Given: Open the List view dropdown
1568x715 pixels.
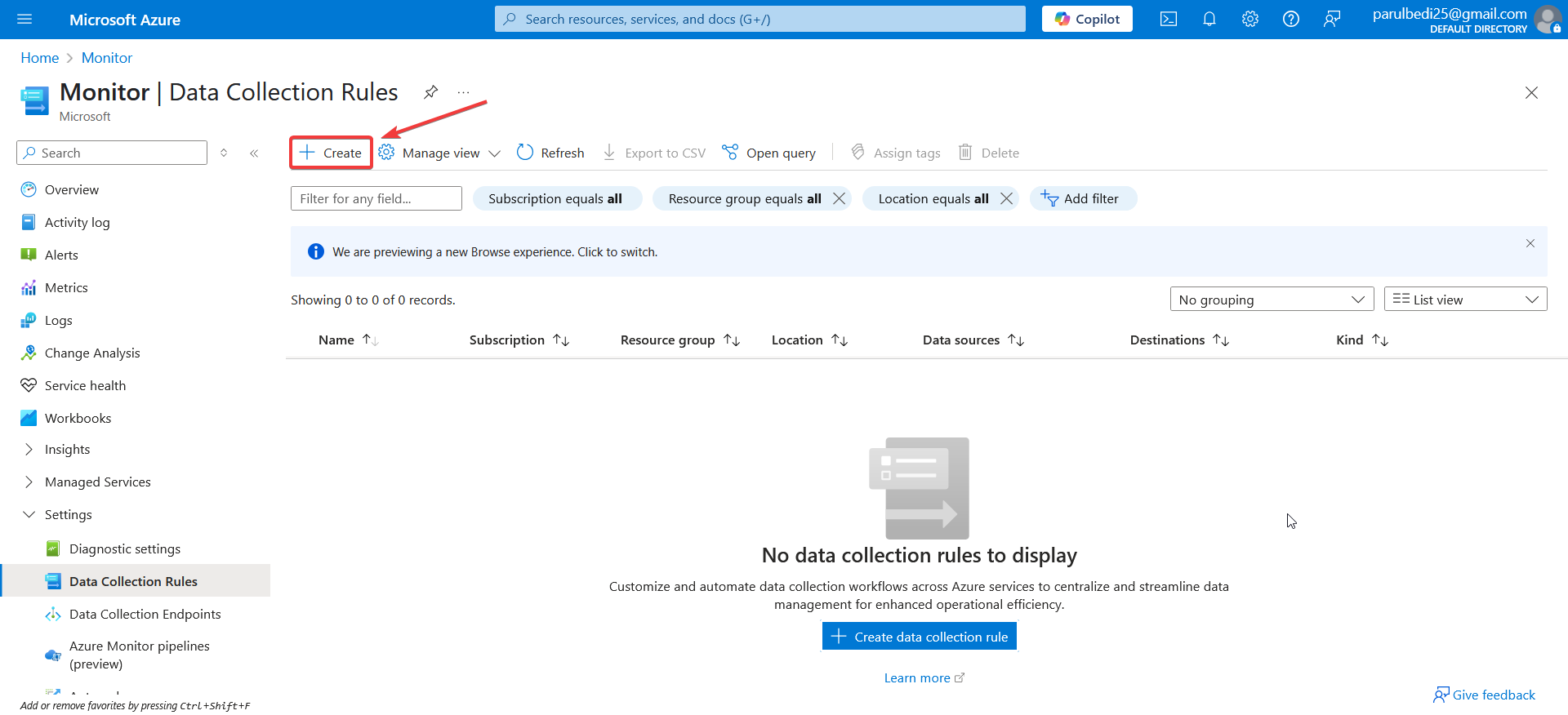Looking at the screenshot, I should coord(1465,300).
